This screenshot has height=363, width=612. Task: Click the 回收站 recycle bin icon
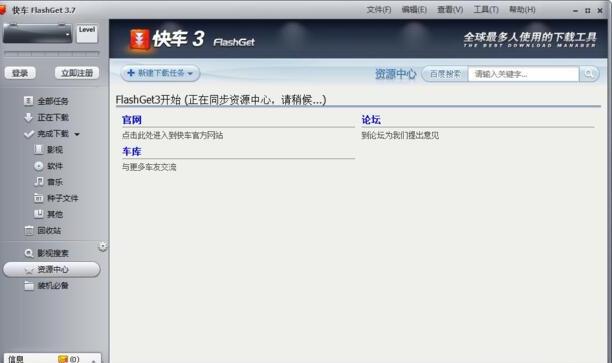[29, 231]
